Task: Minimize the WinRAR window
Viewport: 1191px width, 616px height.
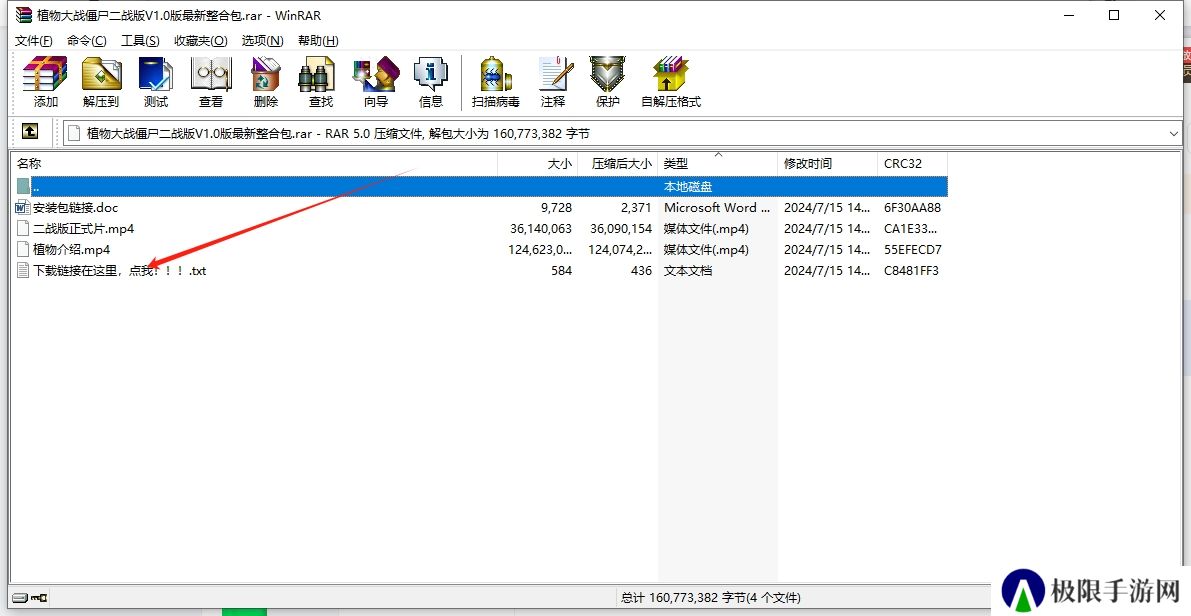Action: tap(1069, 15)
